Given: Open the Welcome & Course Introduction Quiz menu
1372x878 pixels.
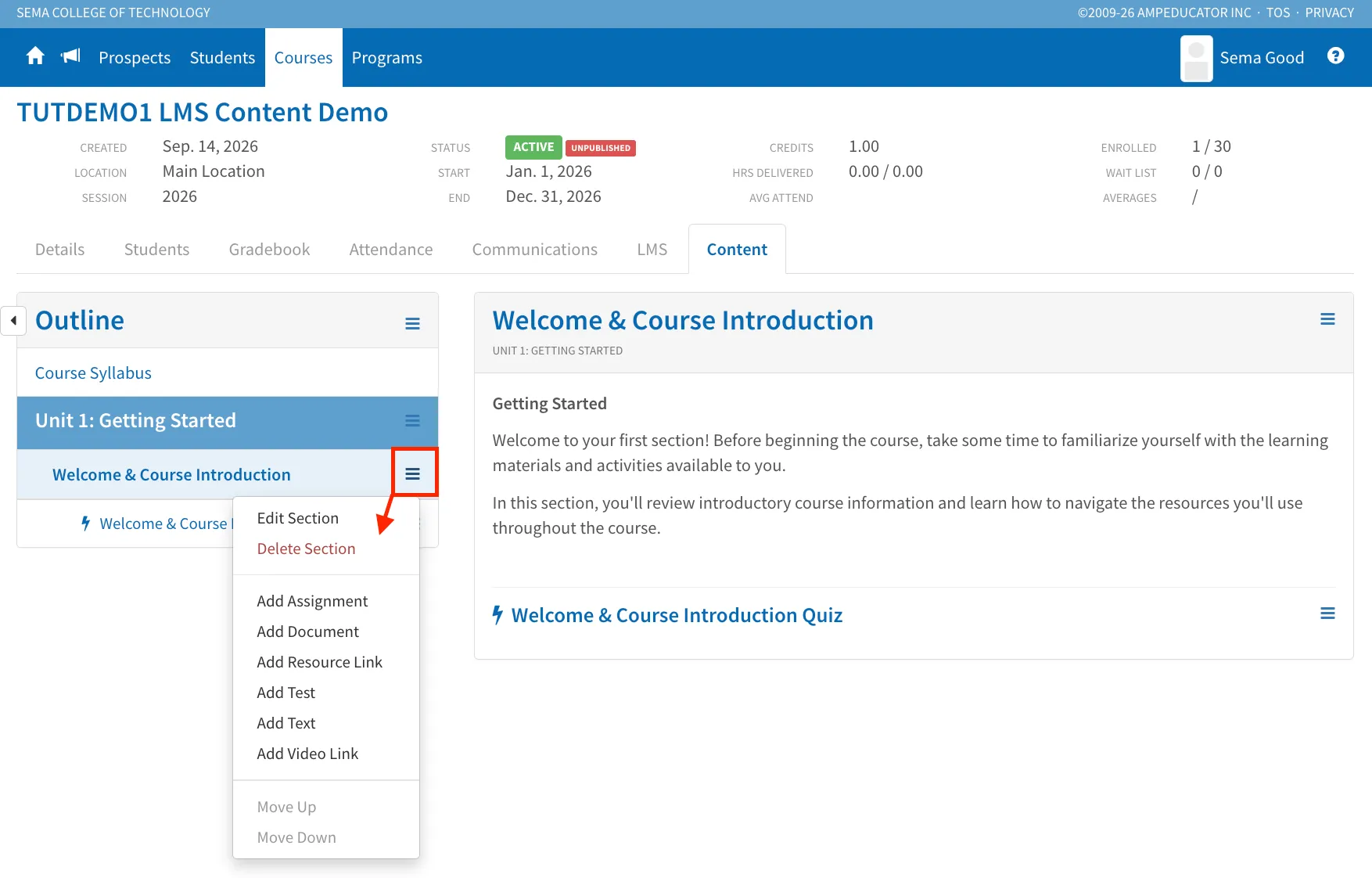Looking at the screenshot, I should pos(1327,614).
